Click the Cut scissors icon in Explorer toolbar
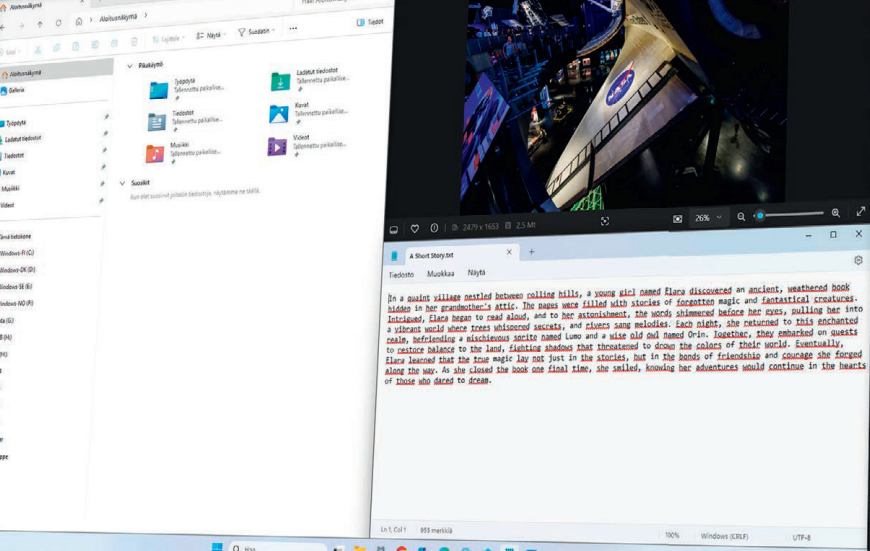 click(38, 49)
